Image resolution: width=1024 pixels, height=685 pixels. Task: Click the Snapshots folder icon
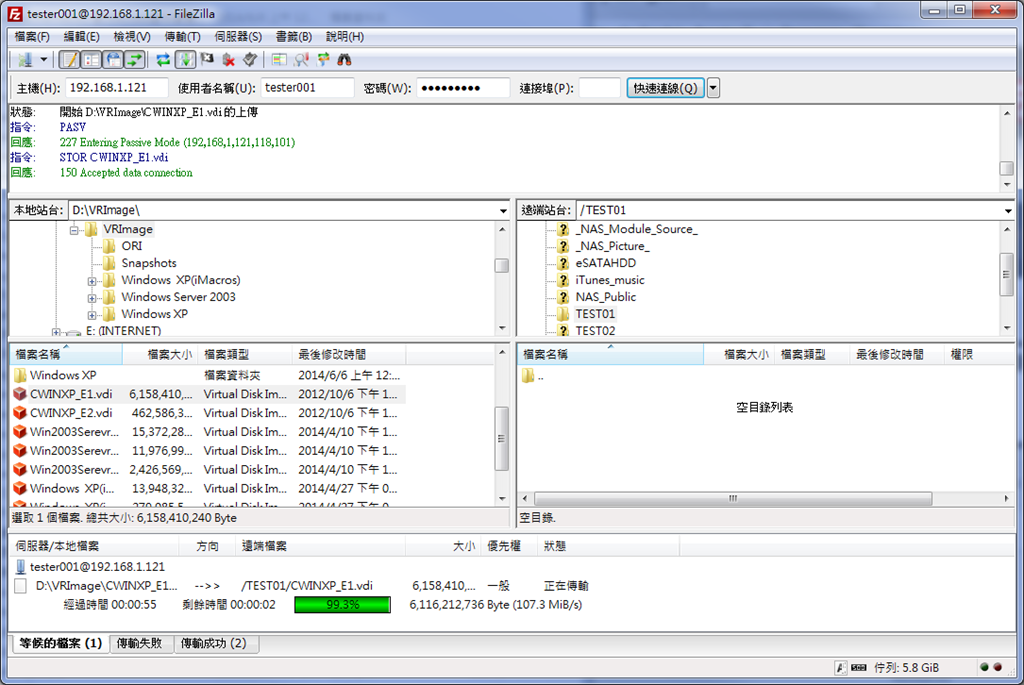(x=110, y=263)
